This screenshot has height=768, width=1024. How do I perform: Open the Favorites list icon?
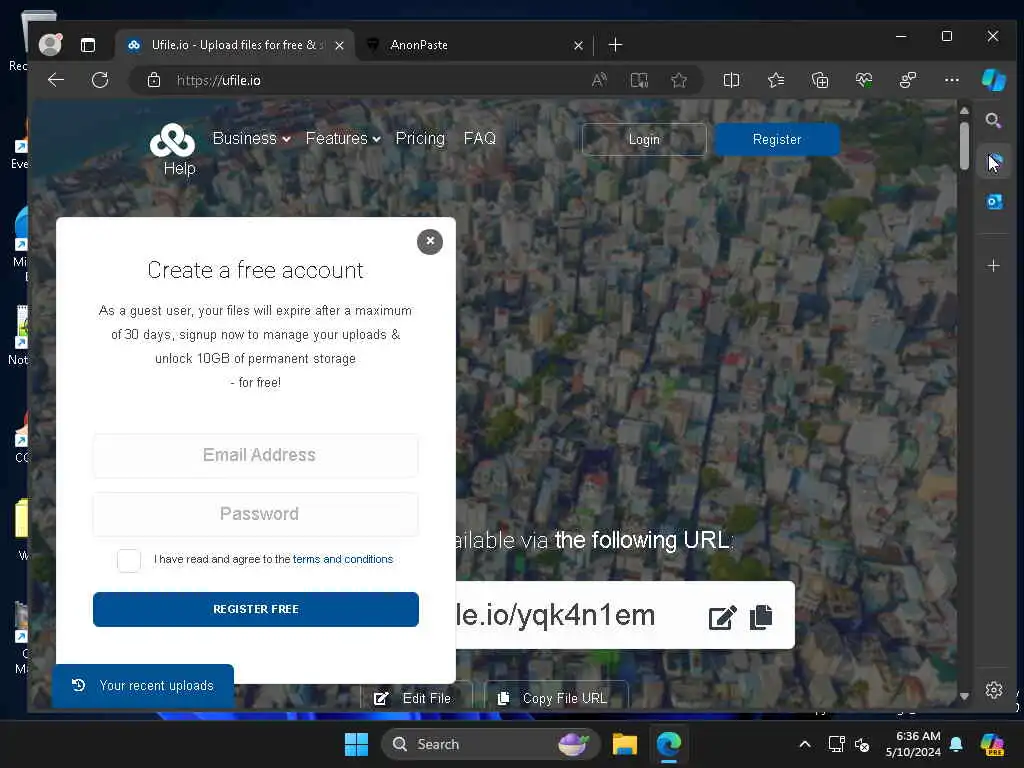[x=776, y=80]
